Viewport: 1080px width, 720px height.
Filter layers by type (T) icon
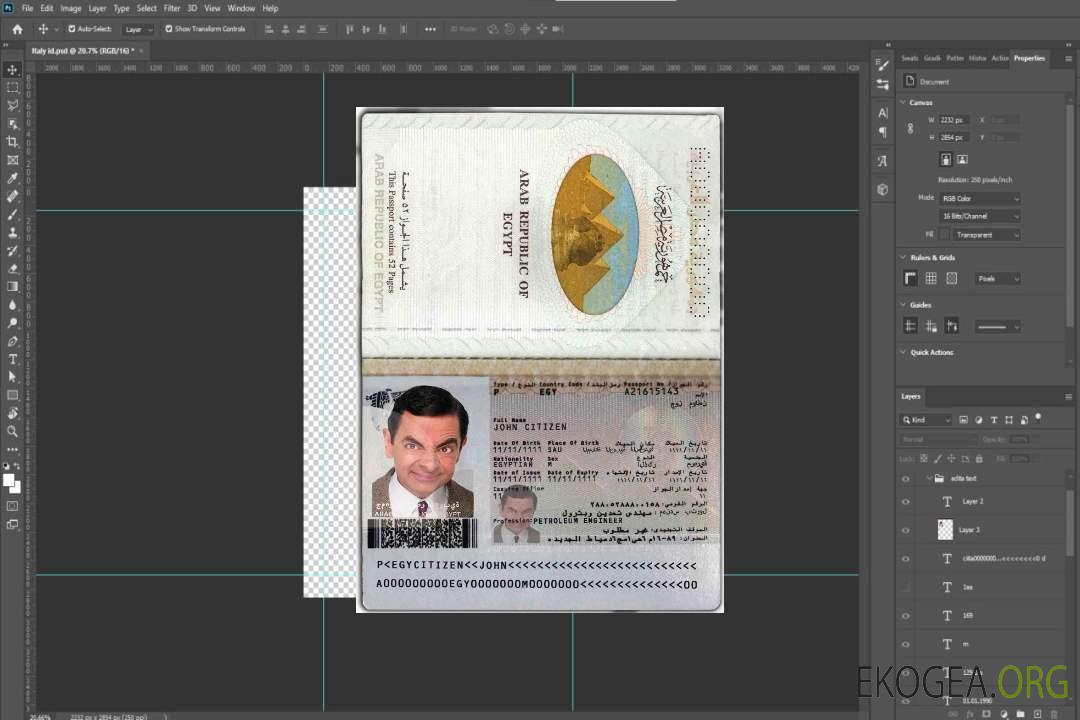(x=994, y=420)
